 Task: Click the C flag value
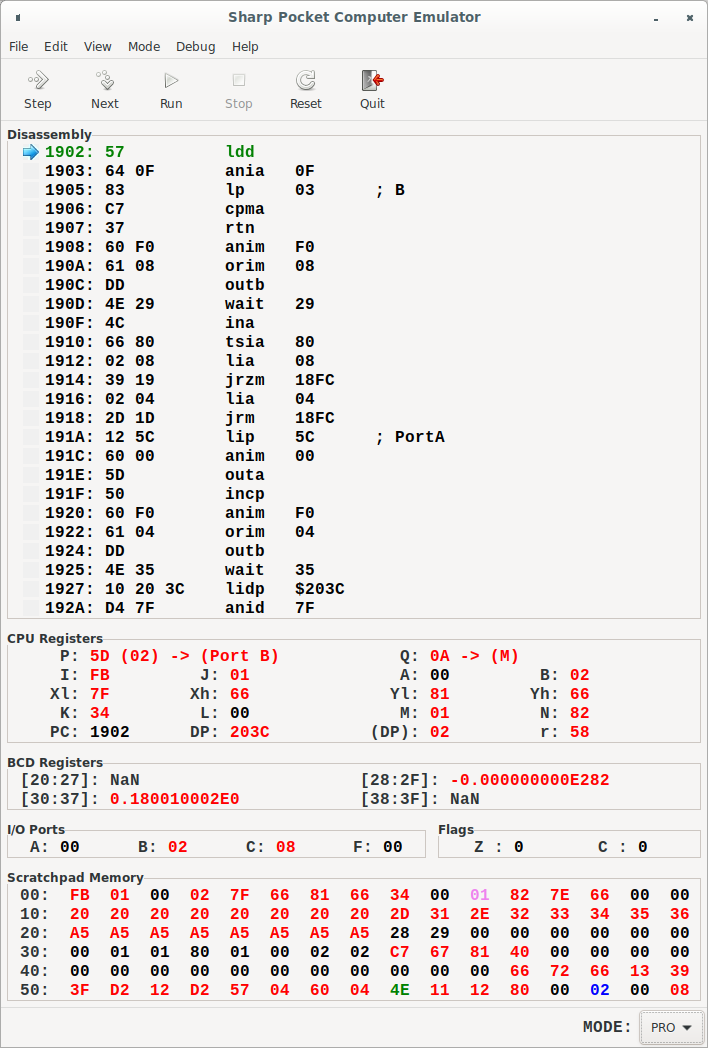(642, 847)
